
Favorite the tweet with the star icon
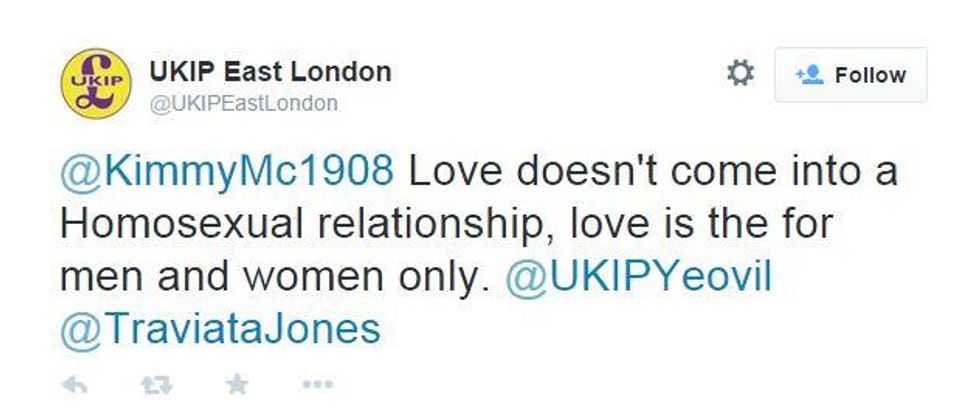236,384
